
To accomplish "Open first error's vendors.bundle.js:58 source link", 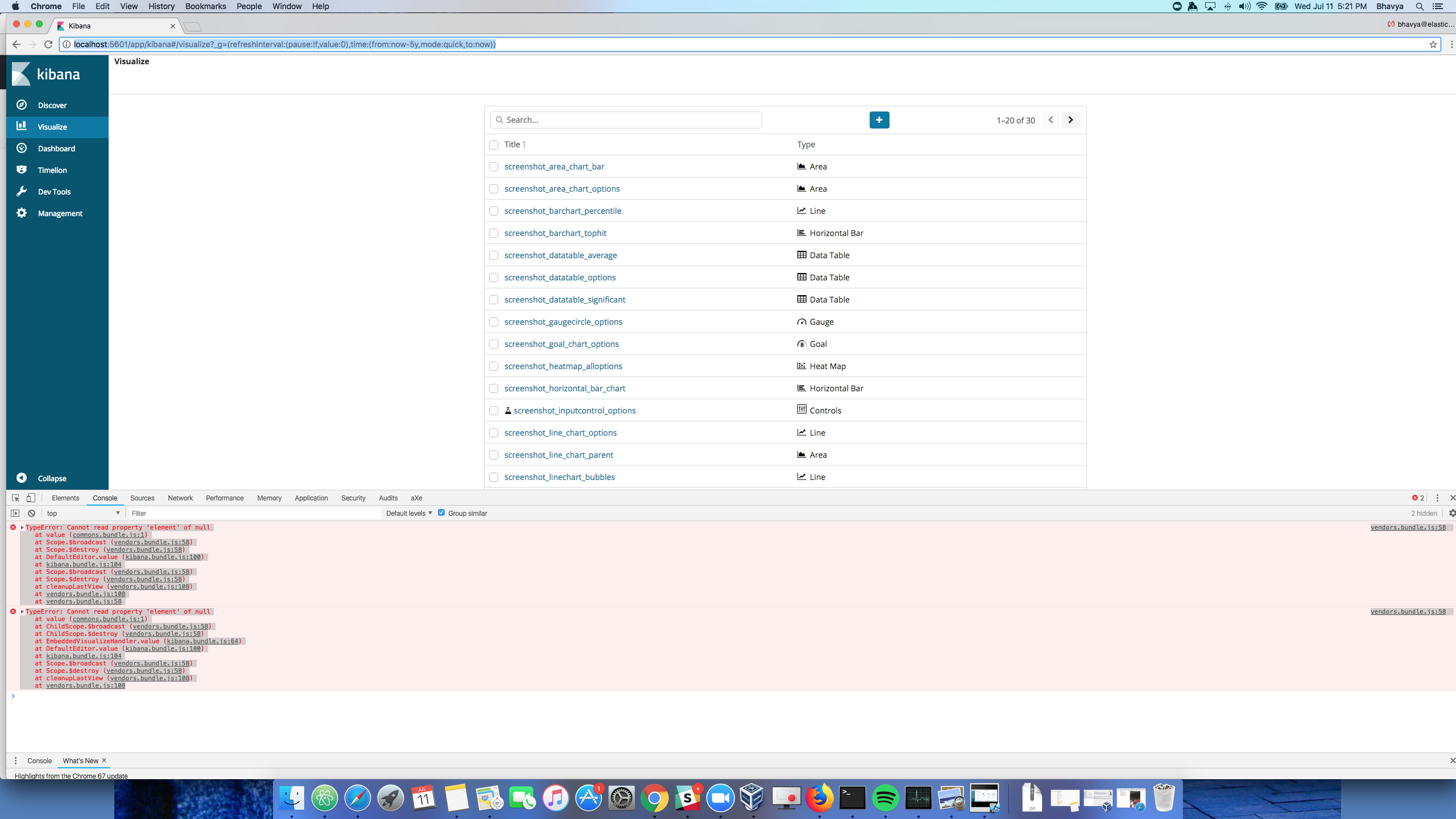I will pos(1408,527).
